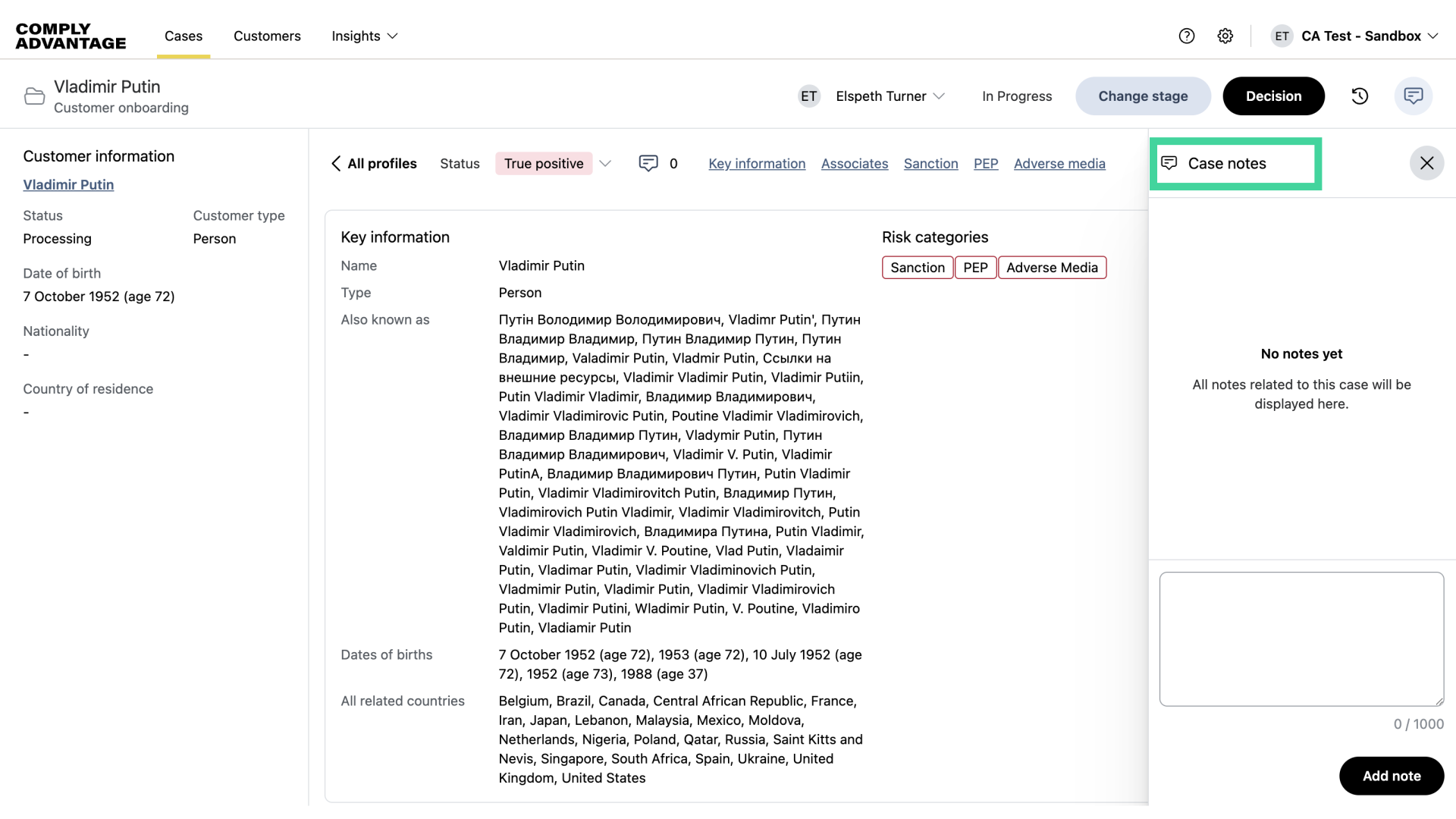Click the profile comments icon showing 0
The height and width of the screenshot is (819, 1456).
coord(648,164)
